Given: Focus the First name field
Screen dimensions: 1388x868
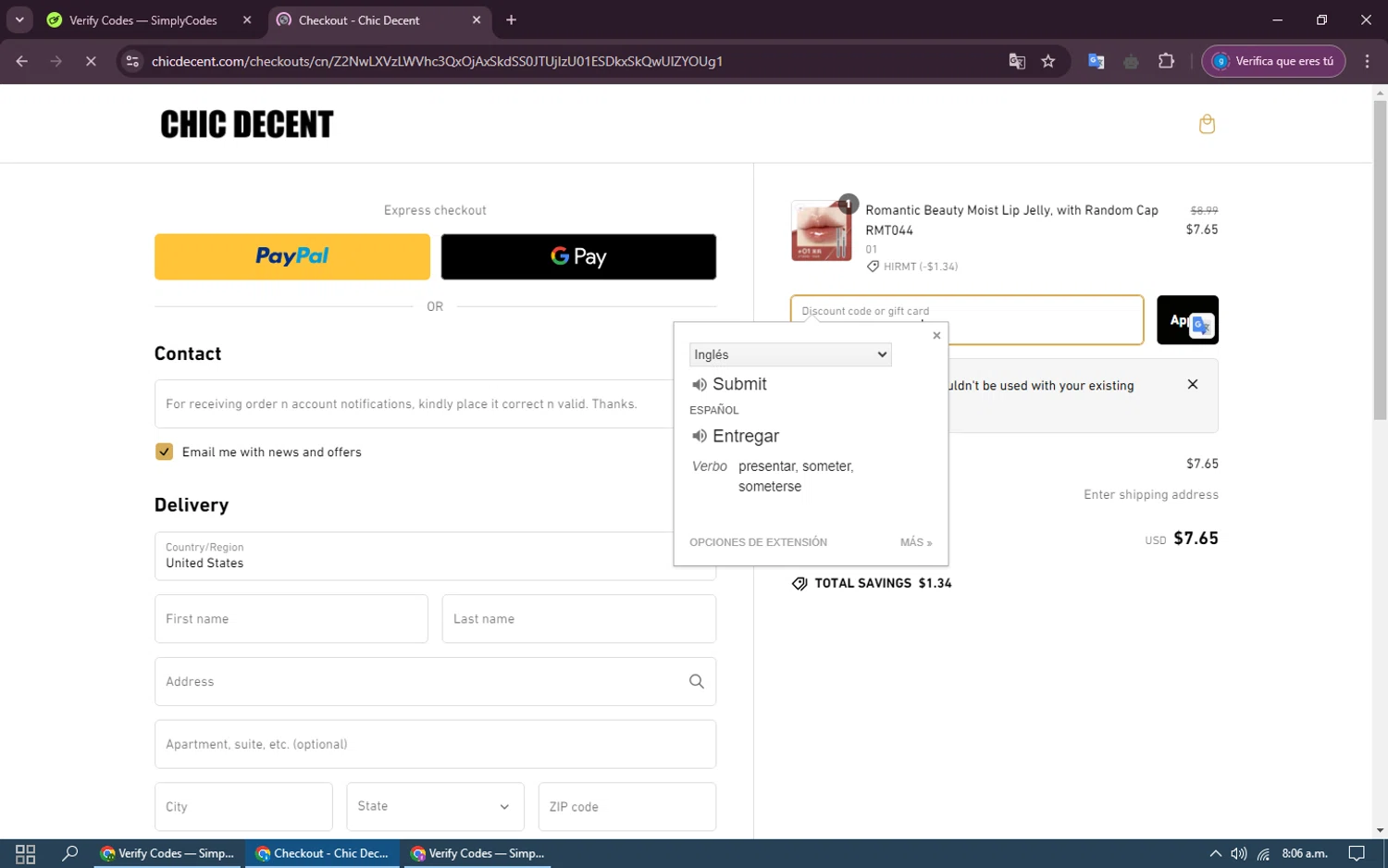Looking at the screenshot, I should click(291, 618).
